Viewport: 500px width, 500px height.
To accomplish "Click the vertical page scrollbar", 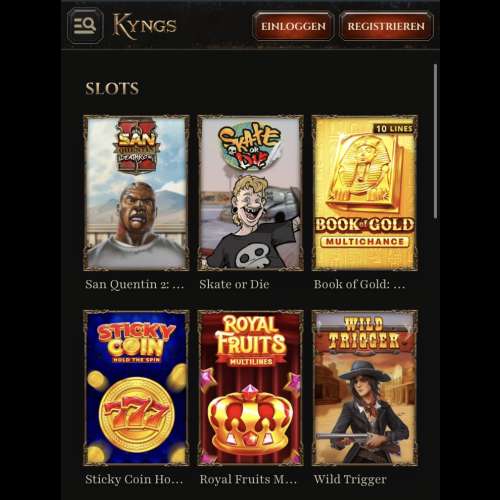I will pos(435,142).
